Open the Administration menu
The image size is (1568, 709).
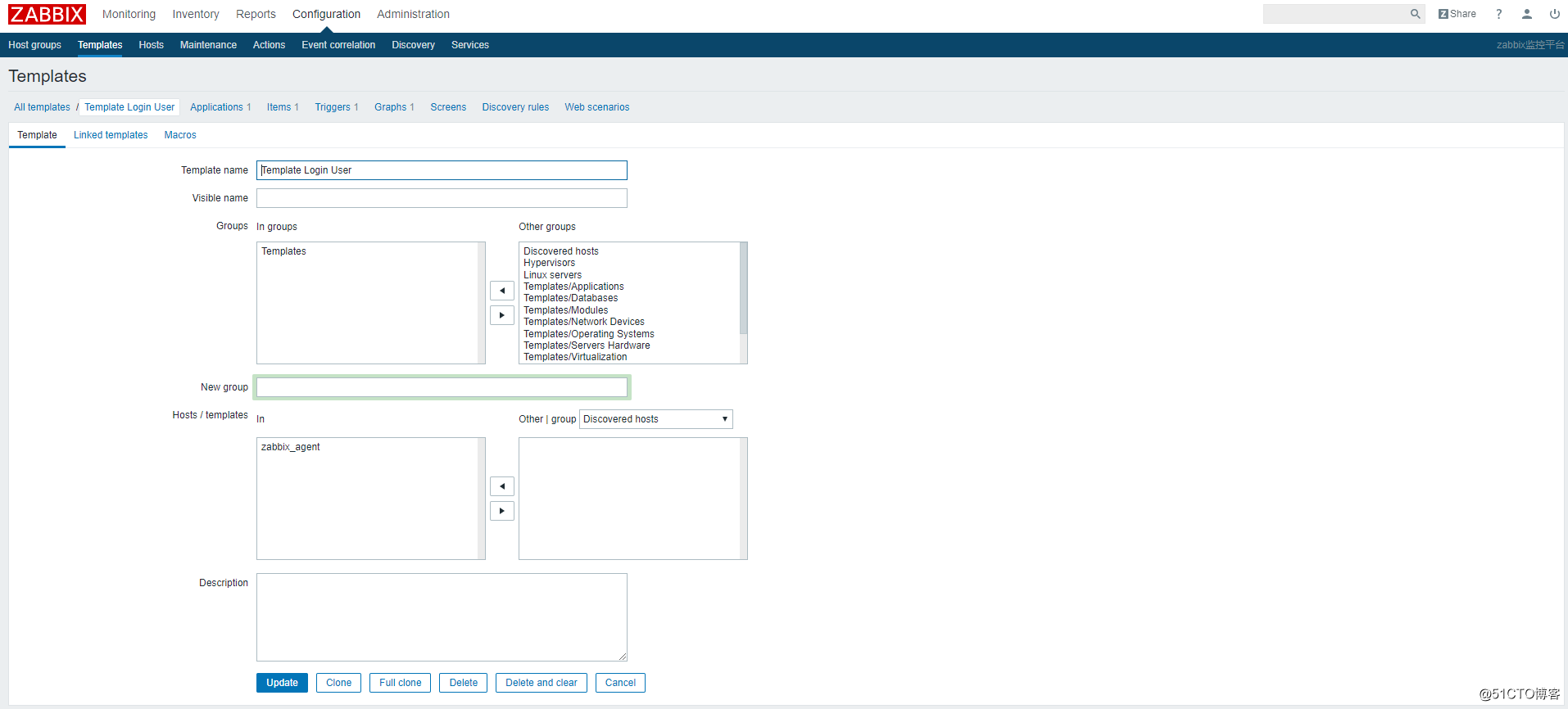[413, 14]
